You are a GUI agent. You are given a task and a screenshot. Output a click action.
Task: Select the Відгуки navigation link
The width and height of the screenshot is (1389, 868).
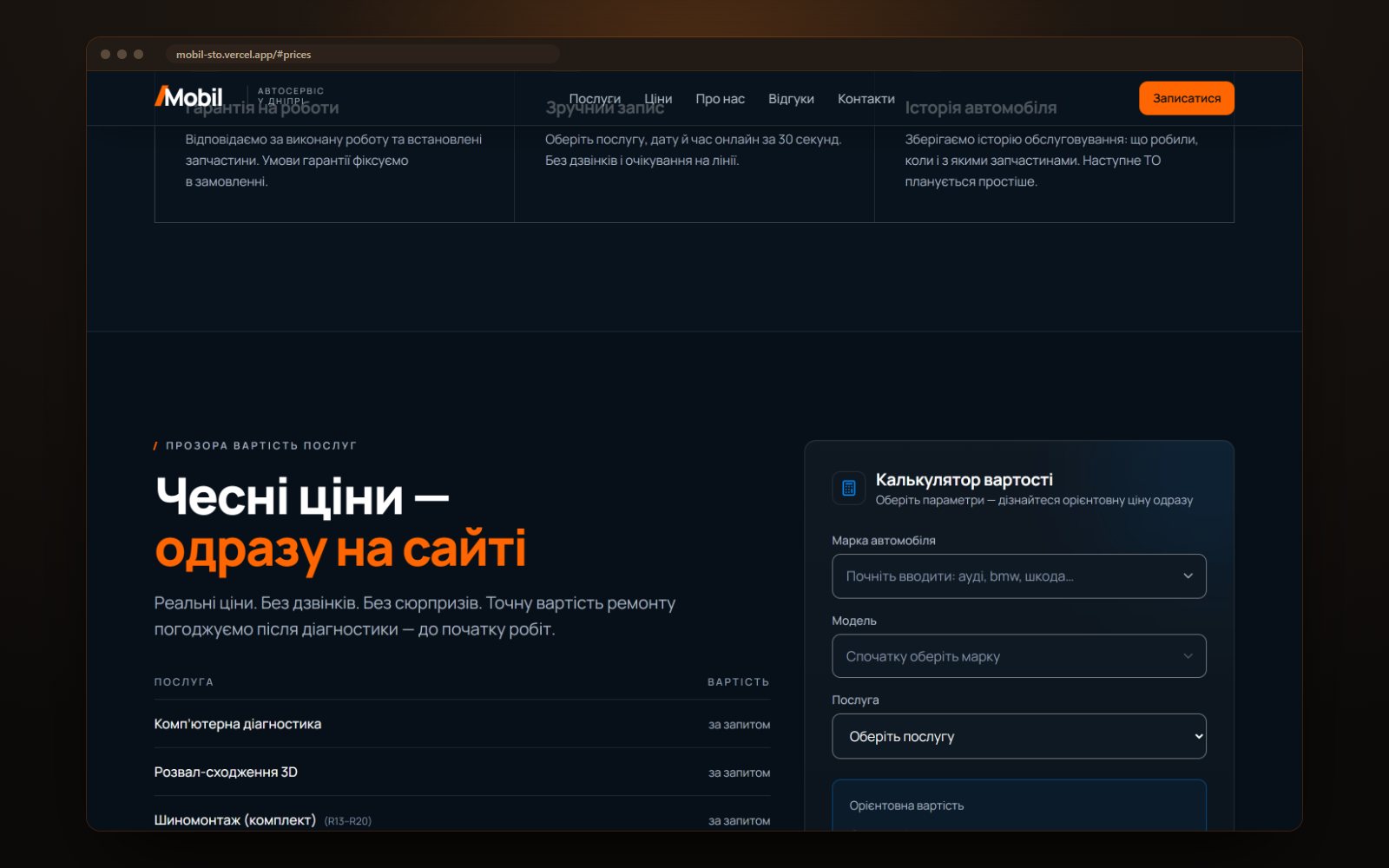(791, 98)
